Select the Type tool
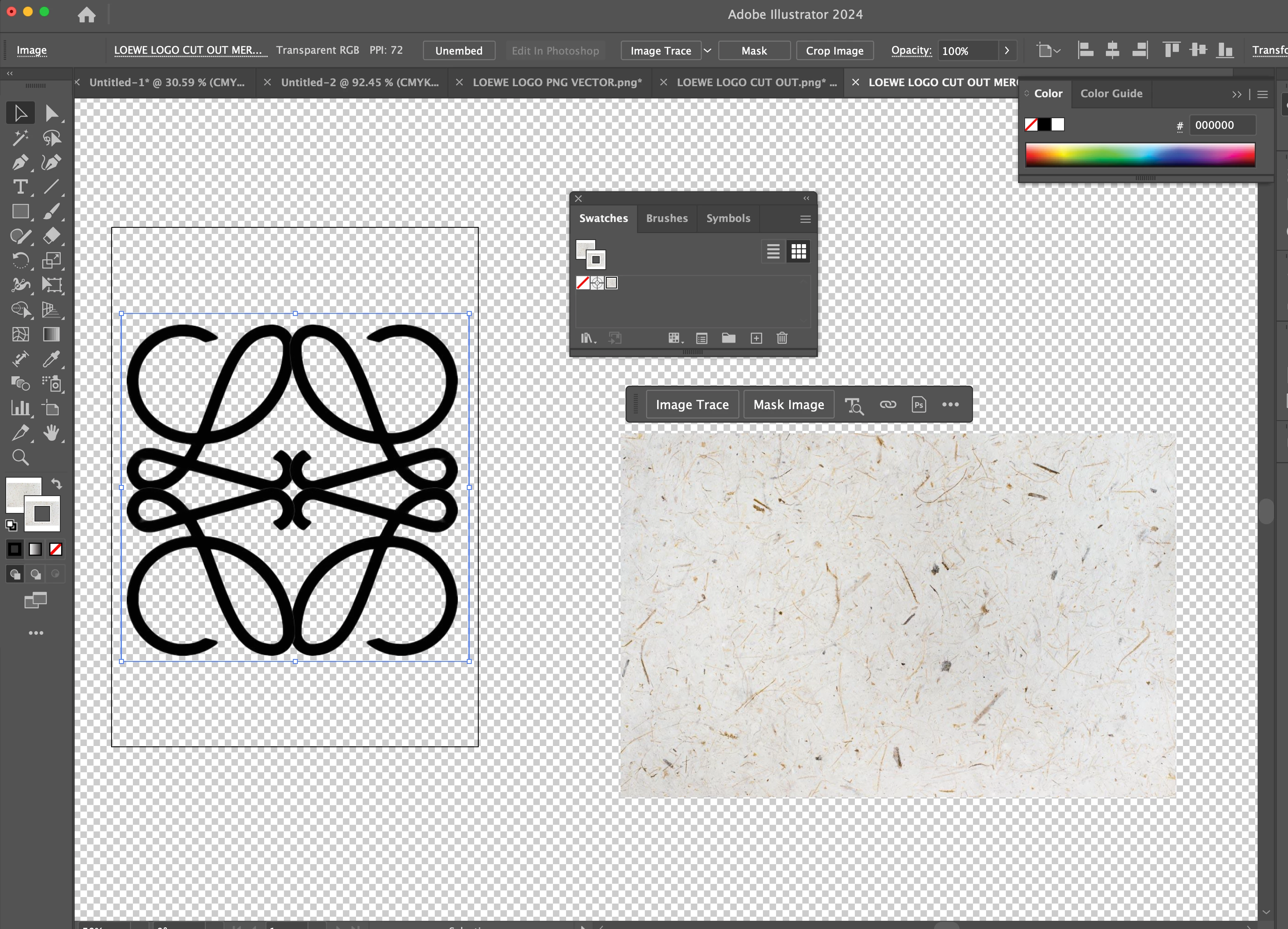The image size is (1288, 929). 20,187
